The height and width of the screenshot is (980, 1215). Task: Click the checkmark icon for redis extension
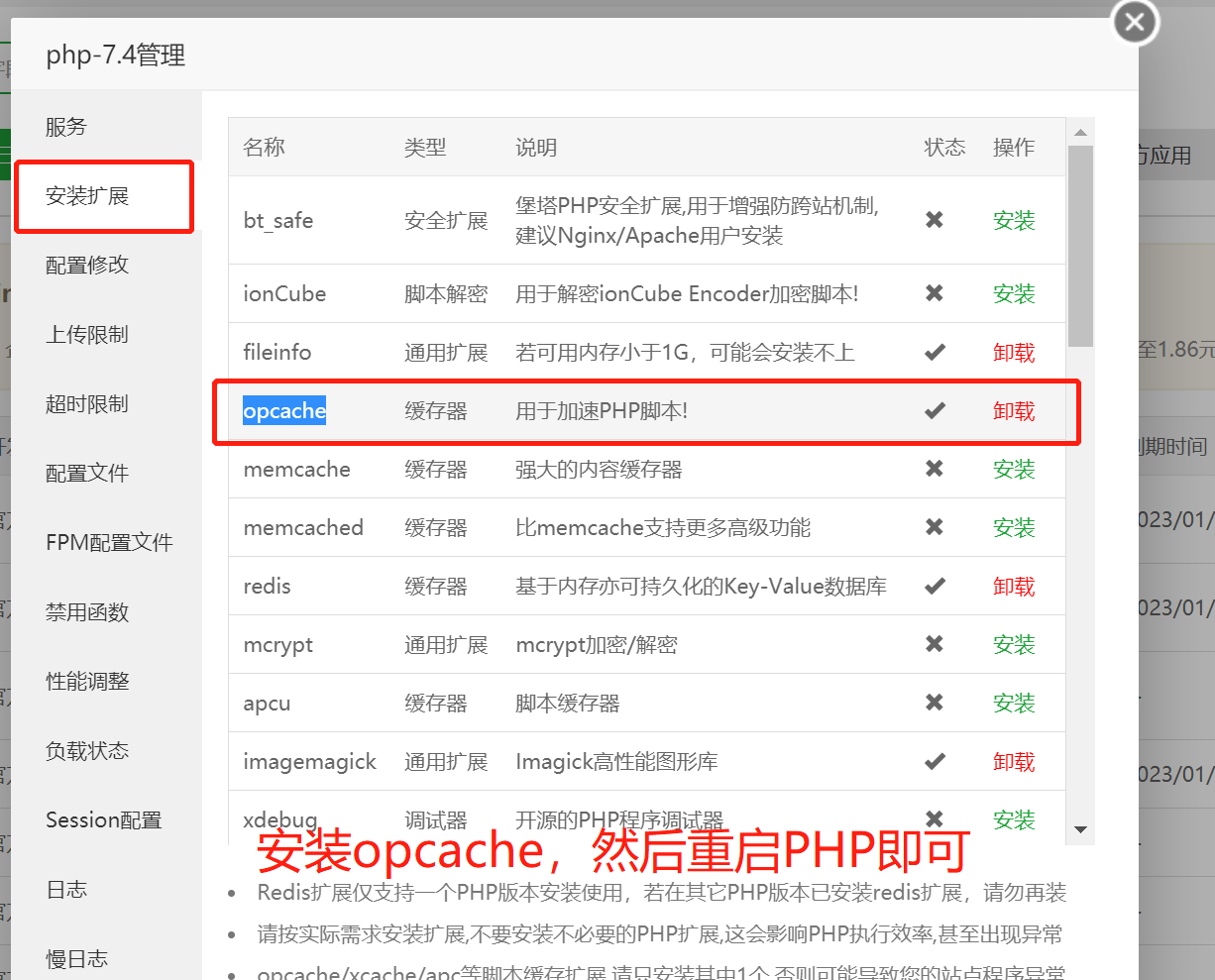coord(935,586)
